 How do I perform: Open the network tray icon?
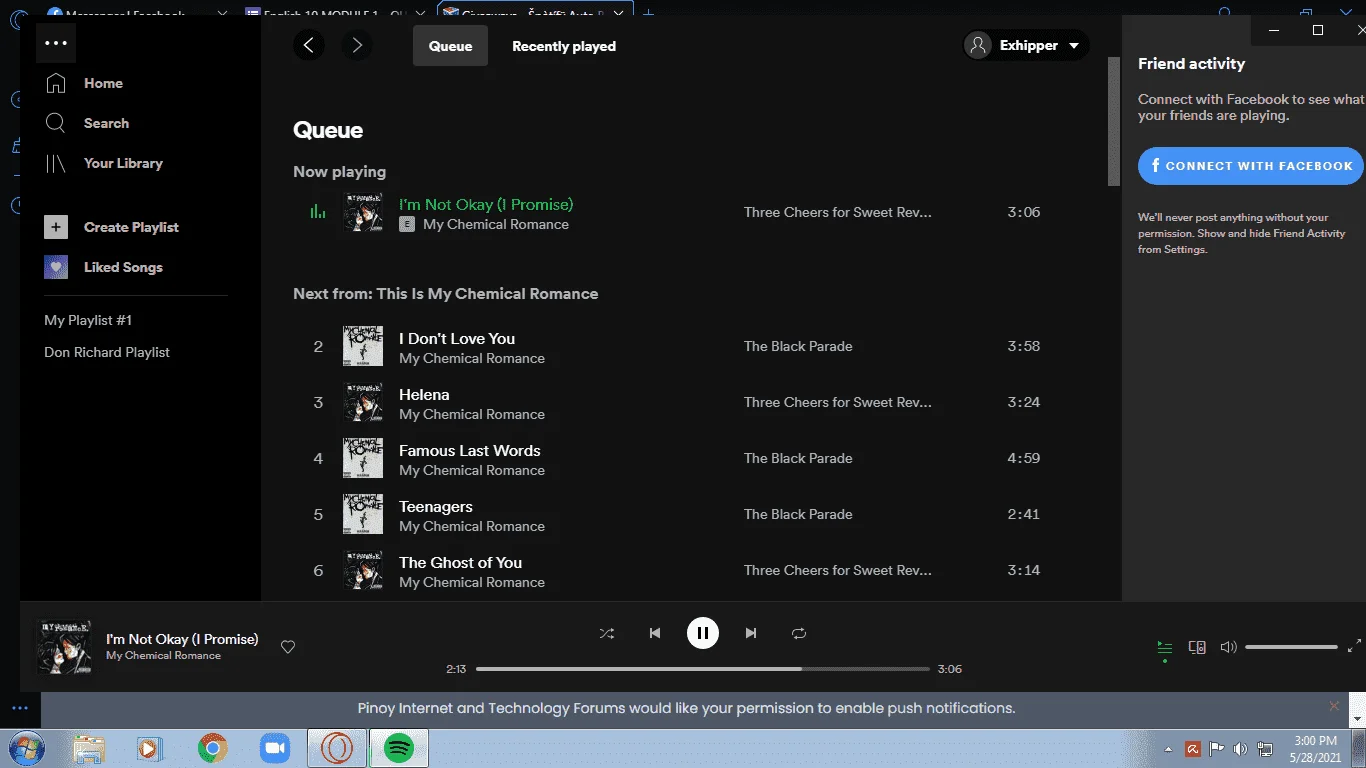coord(1265,749)
